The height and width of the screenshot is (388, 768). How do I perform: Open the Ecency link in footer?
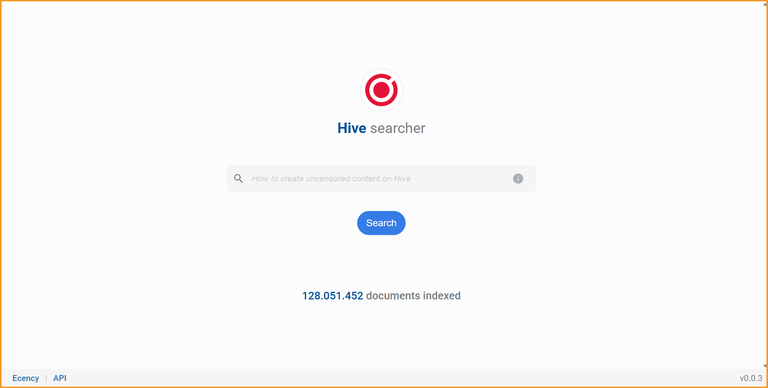tap(25, 378)
